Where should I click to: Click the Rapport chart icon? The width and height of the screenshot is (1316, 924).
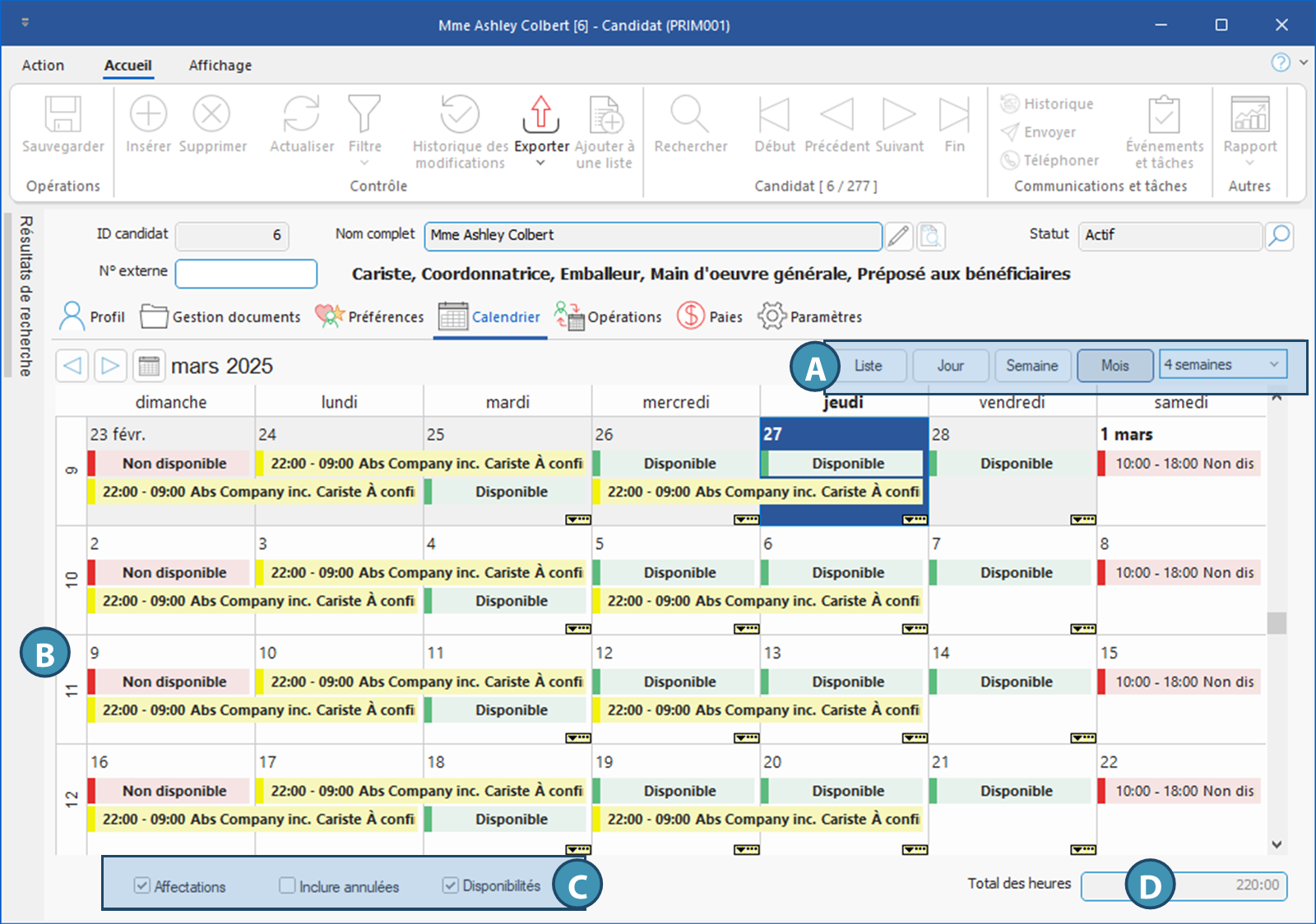(1249, 115)
